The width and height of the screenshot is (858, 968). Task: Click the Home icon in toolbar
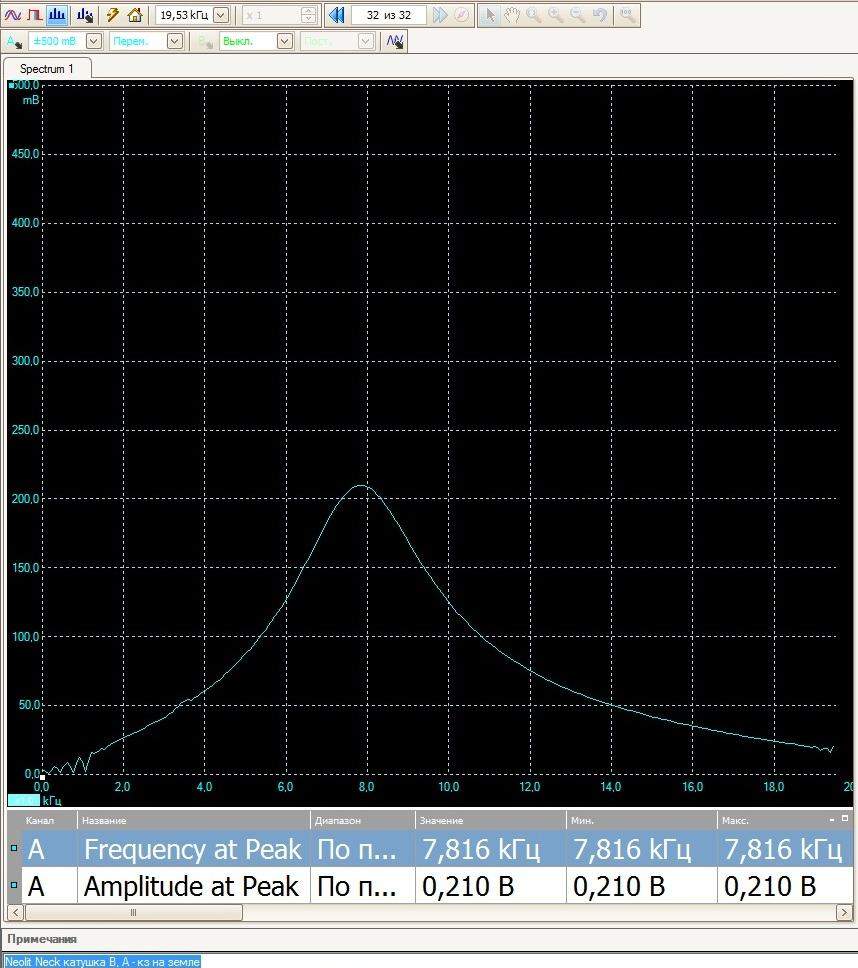pos(135,15)
